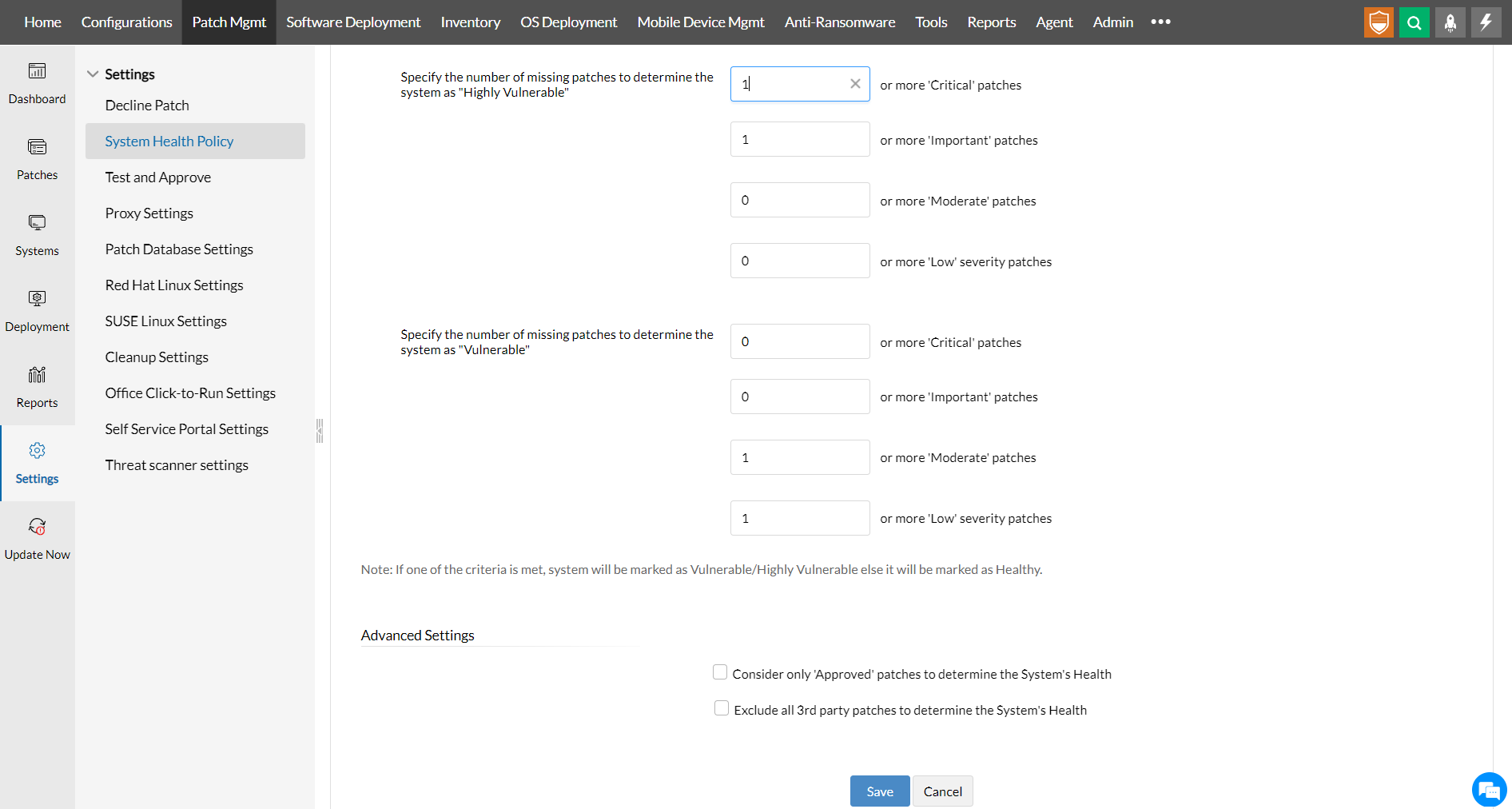Focus Highly Vulnerable 'Important' patches field
Viewport: 1512px width, 809px height.
pos(800,139)
